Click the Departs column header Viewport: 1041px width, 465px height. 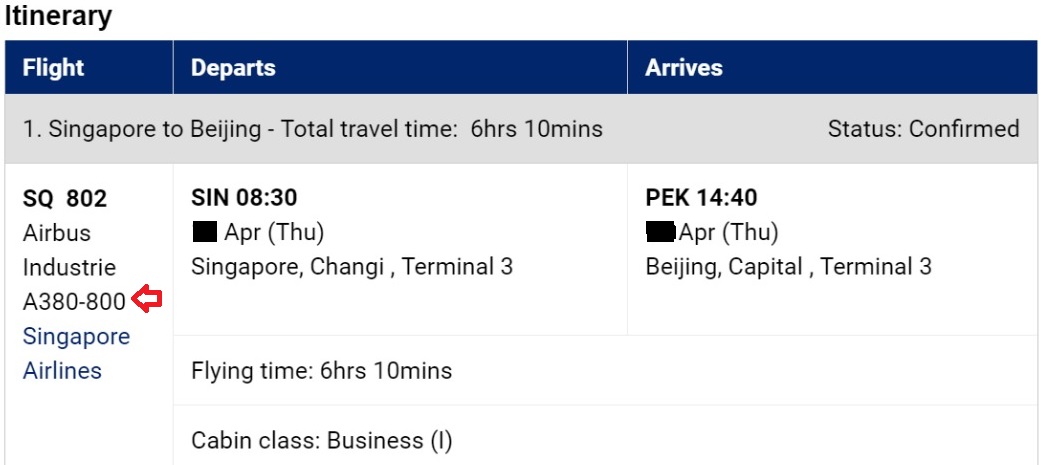tap(233, 68)
